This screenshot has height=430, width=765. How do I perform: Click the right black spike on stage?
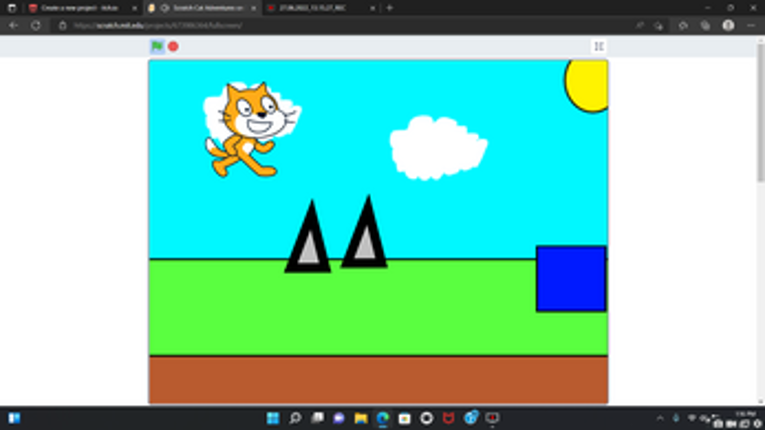coord(365,233)
